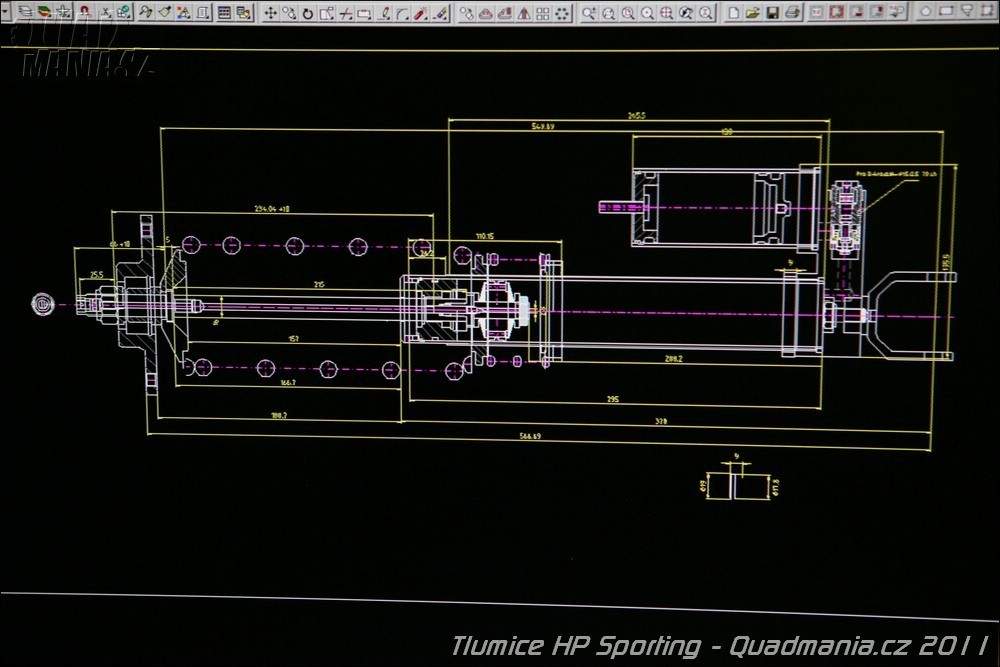The width and height of the screenshot is (1000, 667).
Task: Click the dimension value 566.69
Action: pyautogui.click(x=530, y=436)
